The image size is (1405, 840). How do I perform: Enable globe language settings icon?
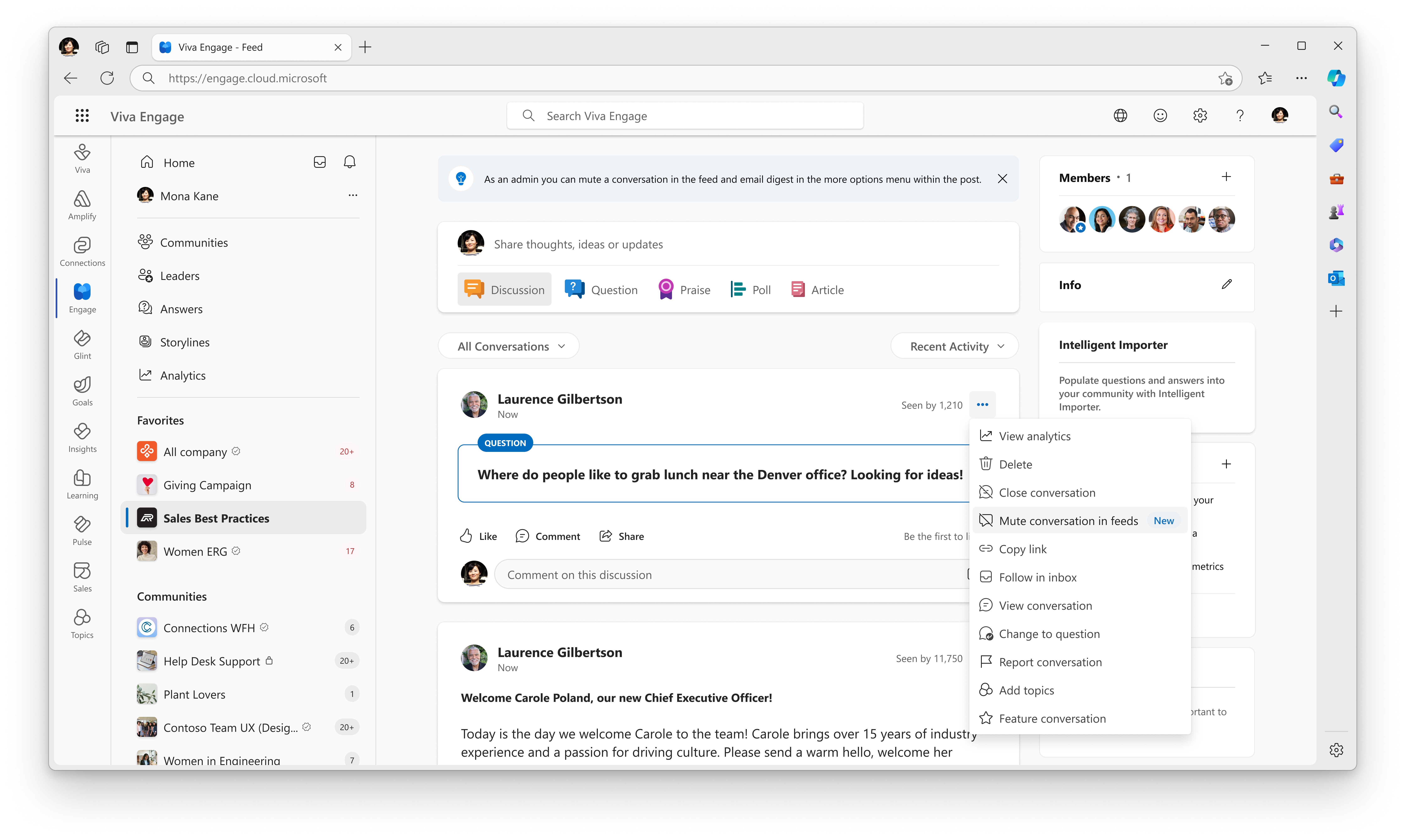point(1120,115)
